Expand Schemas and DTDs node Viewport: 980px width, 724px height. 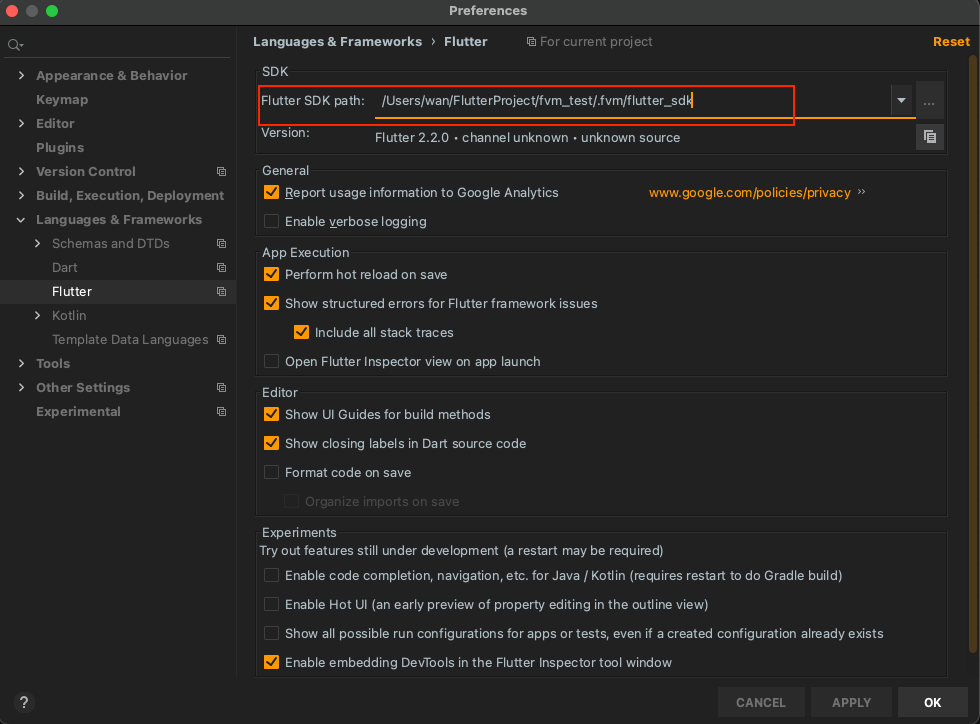click(x=38, y=243)
